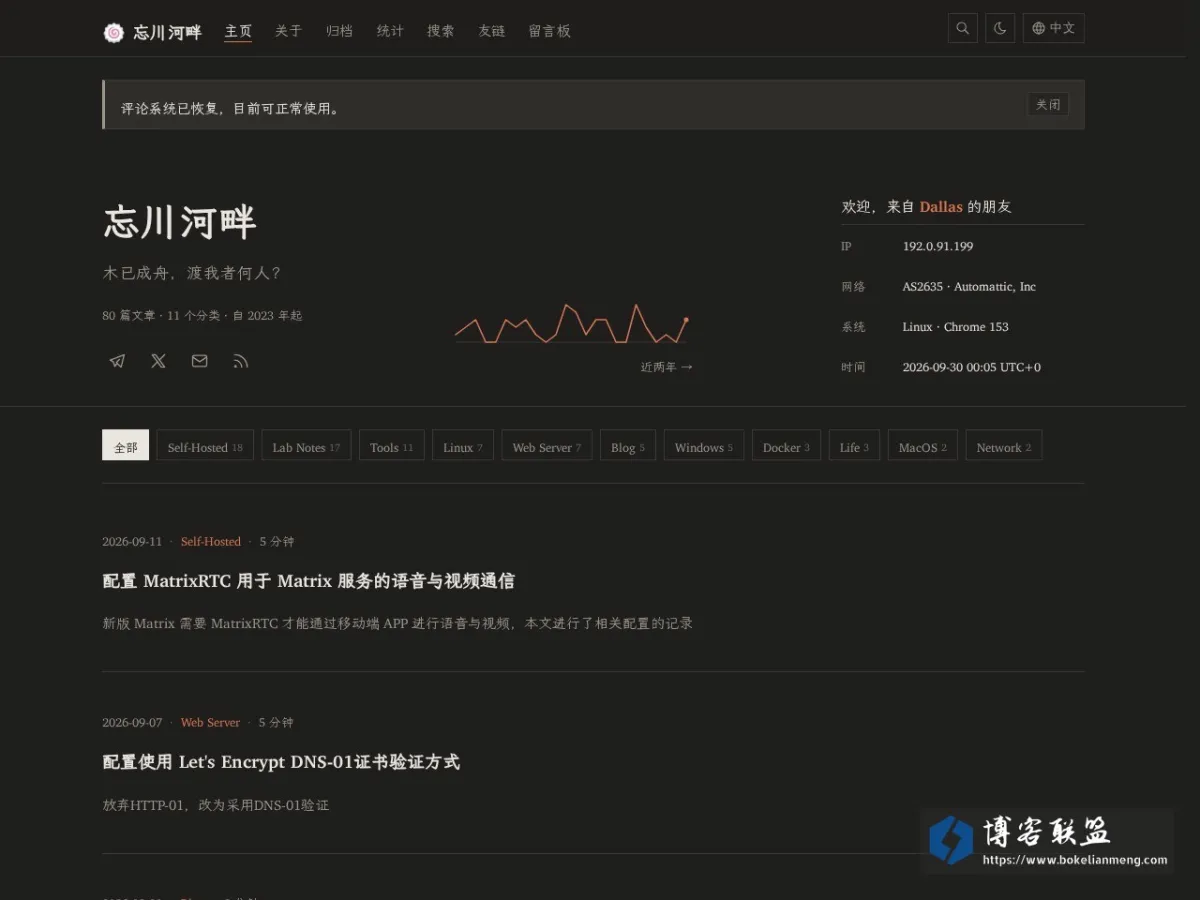1200x900 pixels.
Task: Open the MatrixRTC article title
Action: [308, 581]
